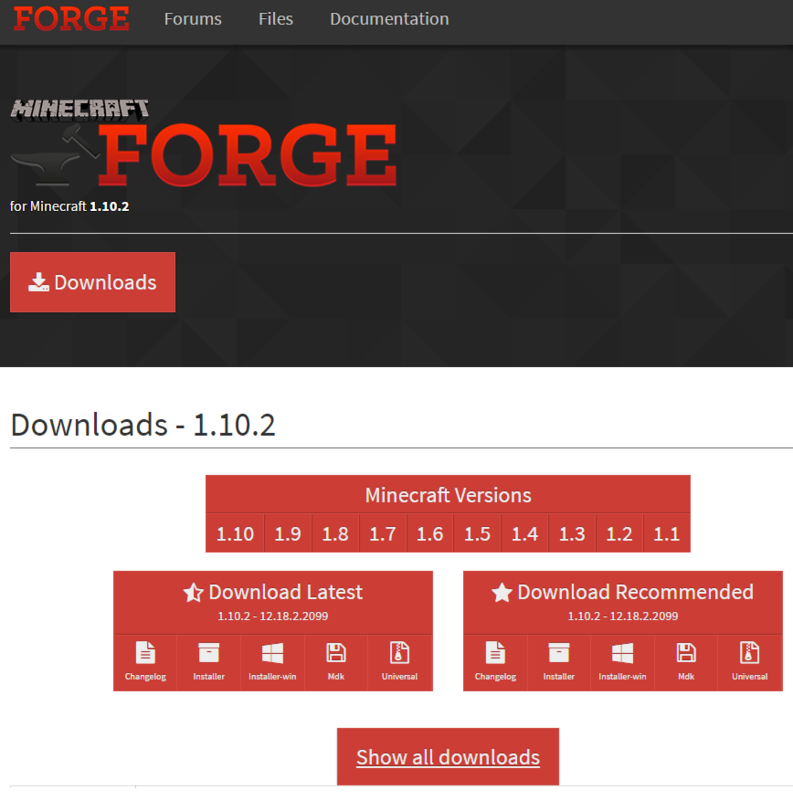
Task: Select Minecraft version 1.6
Action: coord(430,534)
